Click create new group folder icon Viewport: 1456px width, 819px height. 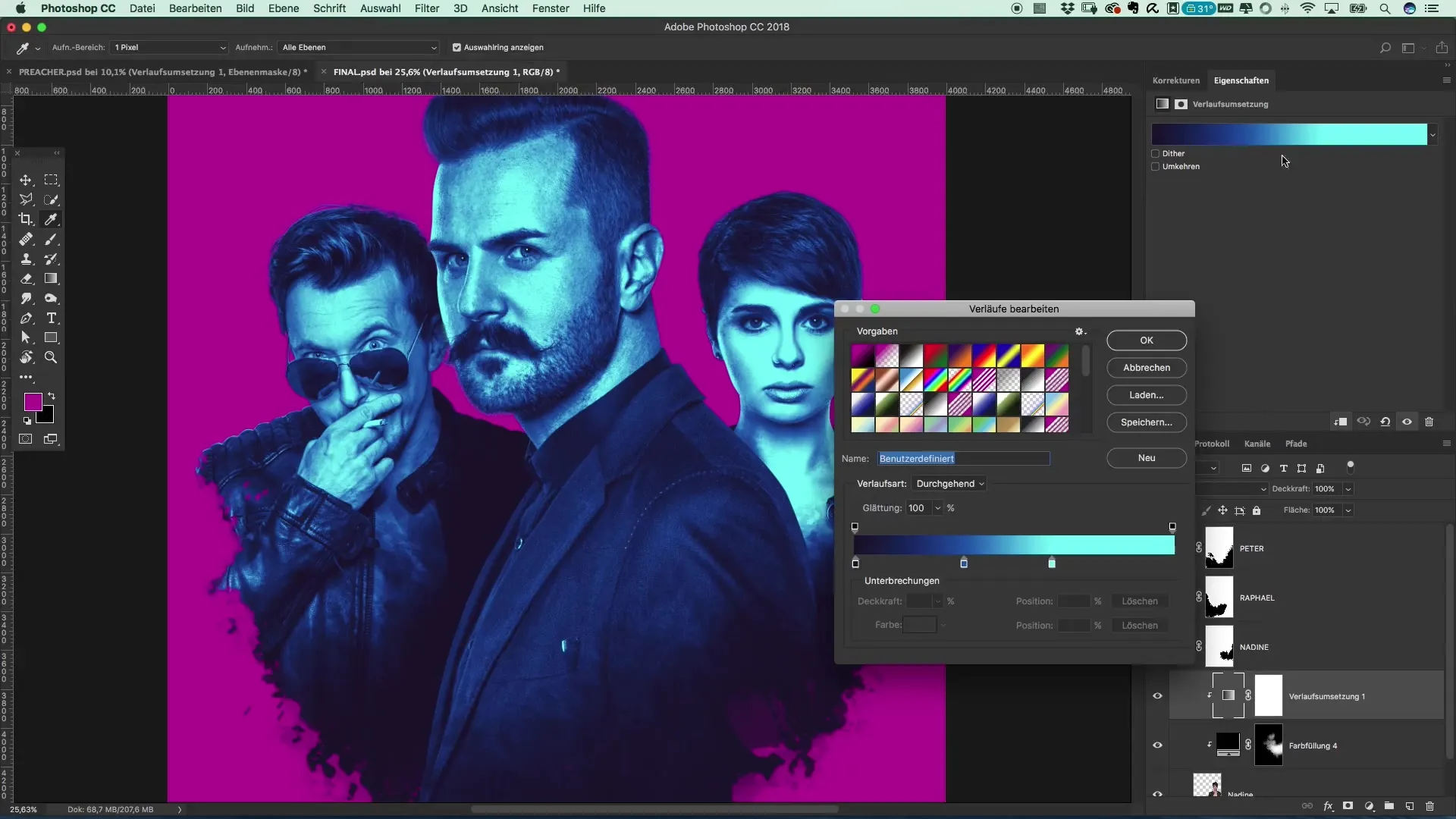[x=1389, y=806]
